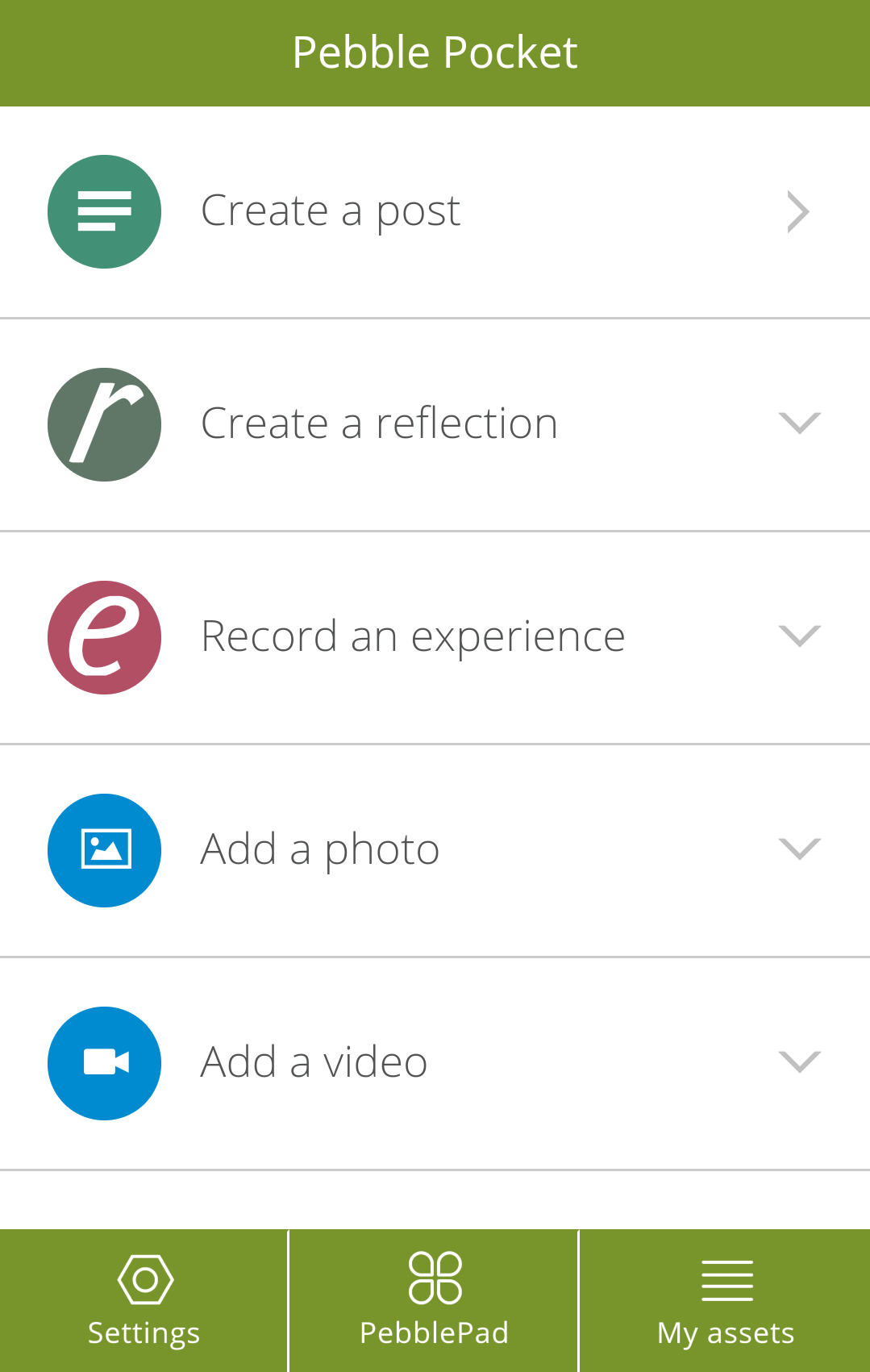Select the Create a post text
The image size is (870, 1372).
click(331, 211)
